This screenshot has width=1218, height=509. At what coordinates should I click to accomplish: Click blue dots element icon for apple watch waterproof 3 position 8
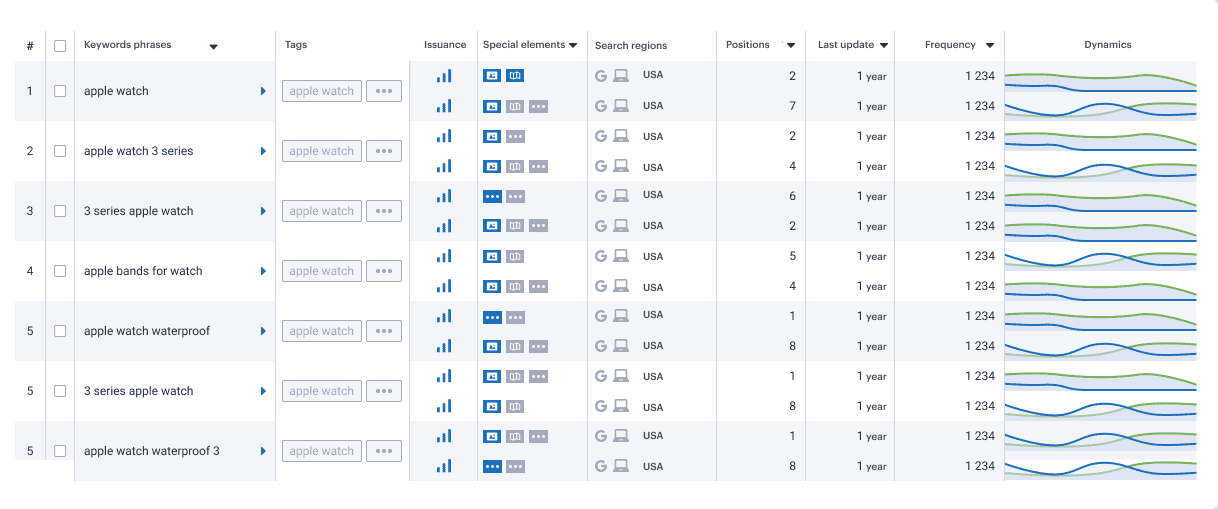tap(492, 466)
